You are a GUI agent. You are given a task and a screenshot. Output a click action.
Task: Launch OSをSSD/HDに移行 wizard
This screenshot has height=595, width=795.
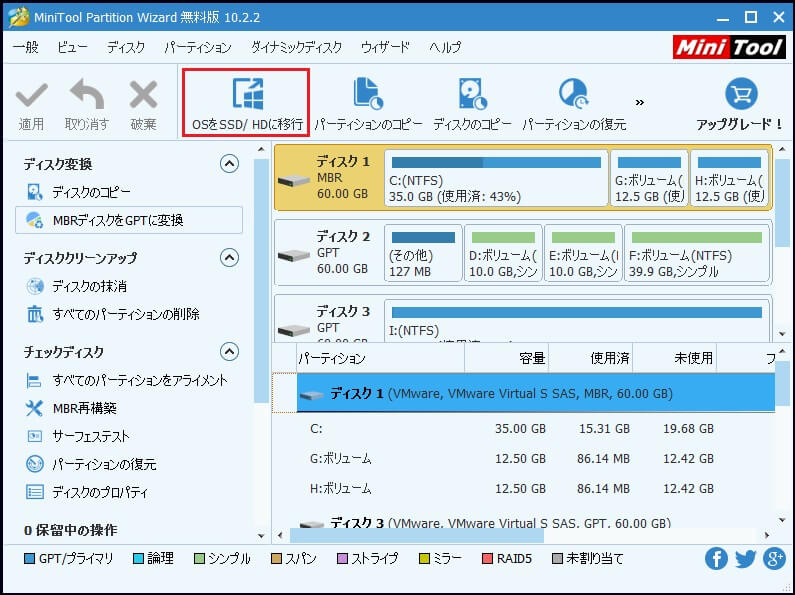(246, 103)
